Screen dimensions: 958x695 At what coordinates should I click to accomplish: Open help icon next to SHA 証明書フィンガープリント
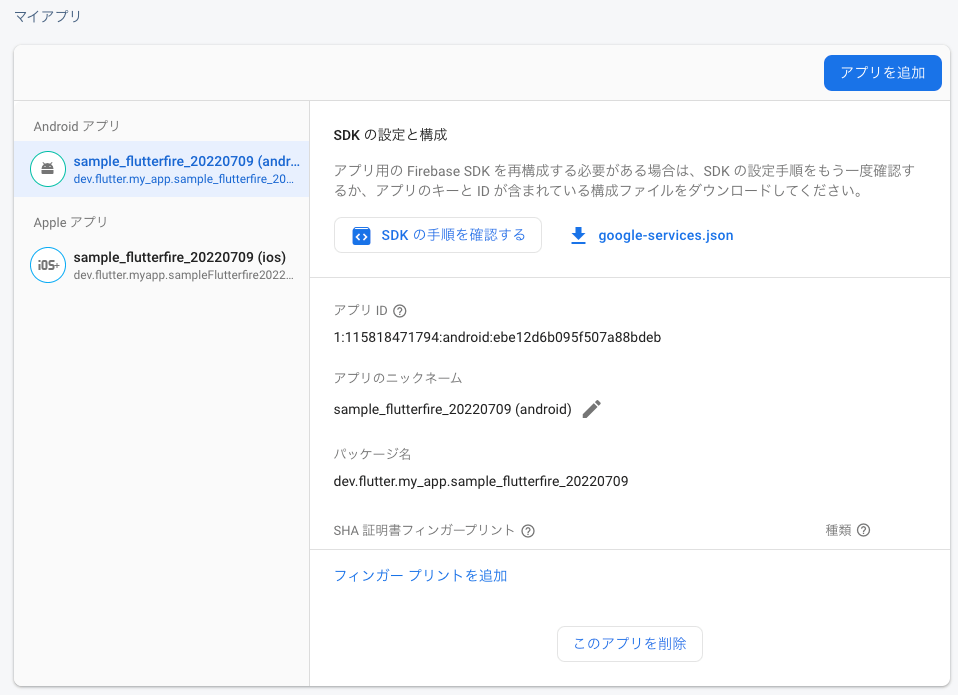coord(528,531)
